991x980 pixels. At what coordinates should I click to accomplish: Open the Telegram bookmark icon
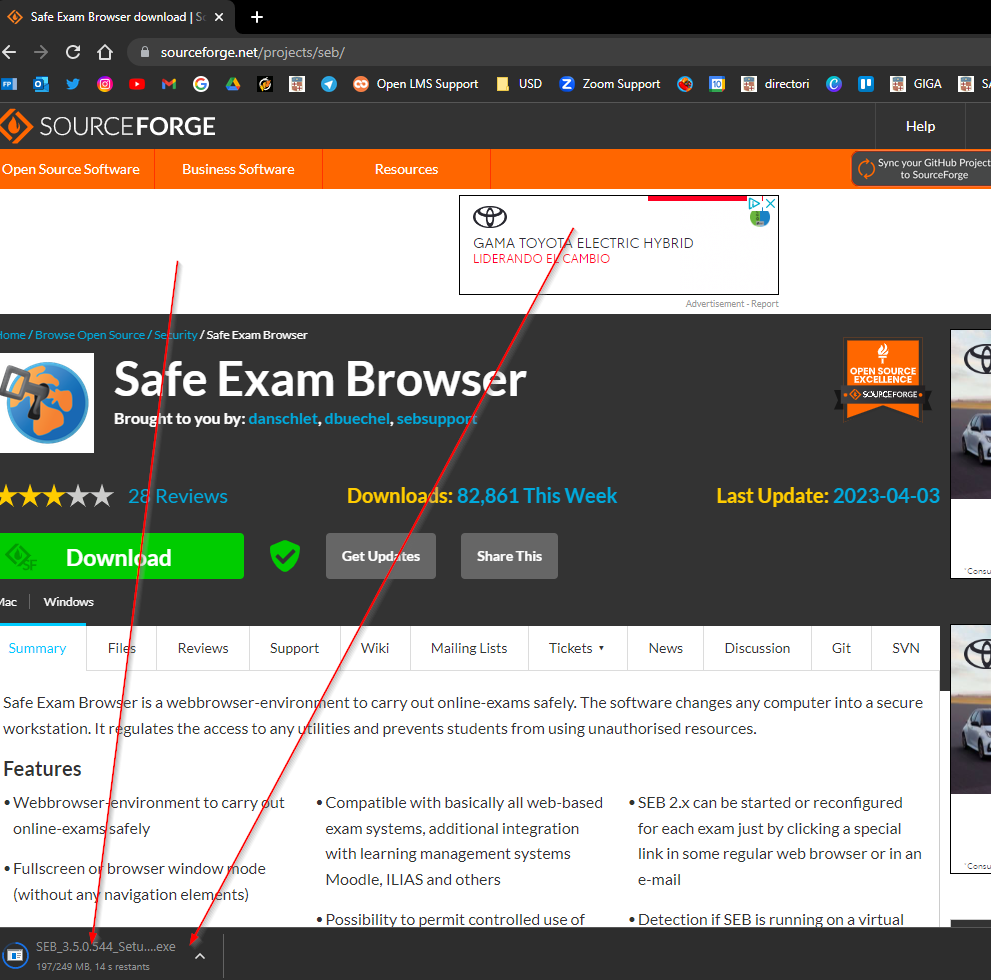point(329,84)
